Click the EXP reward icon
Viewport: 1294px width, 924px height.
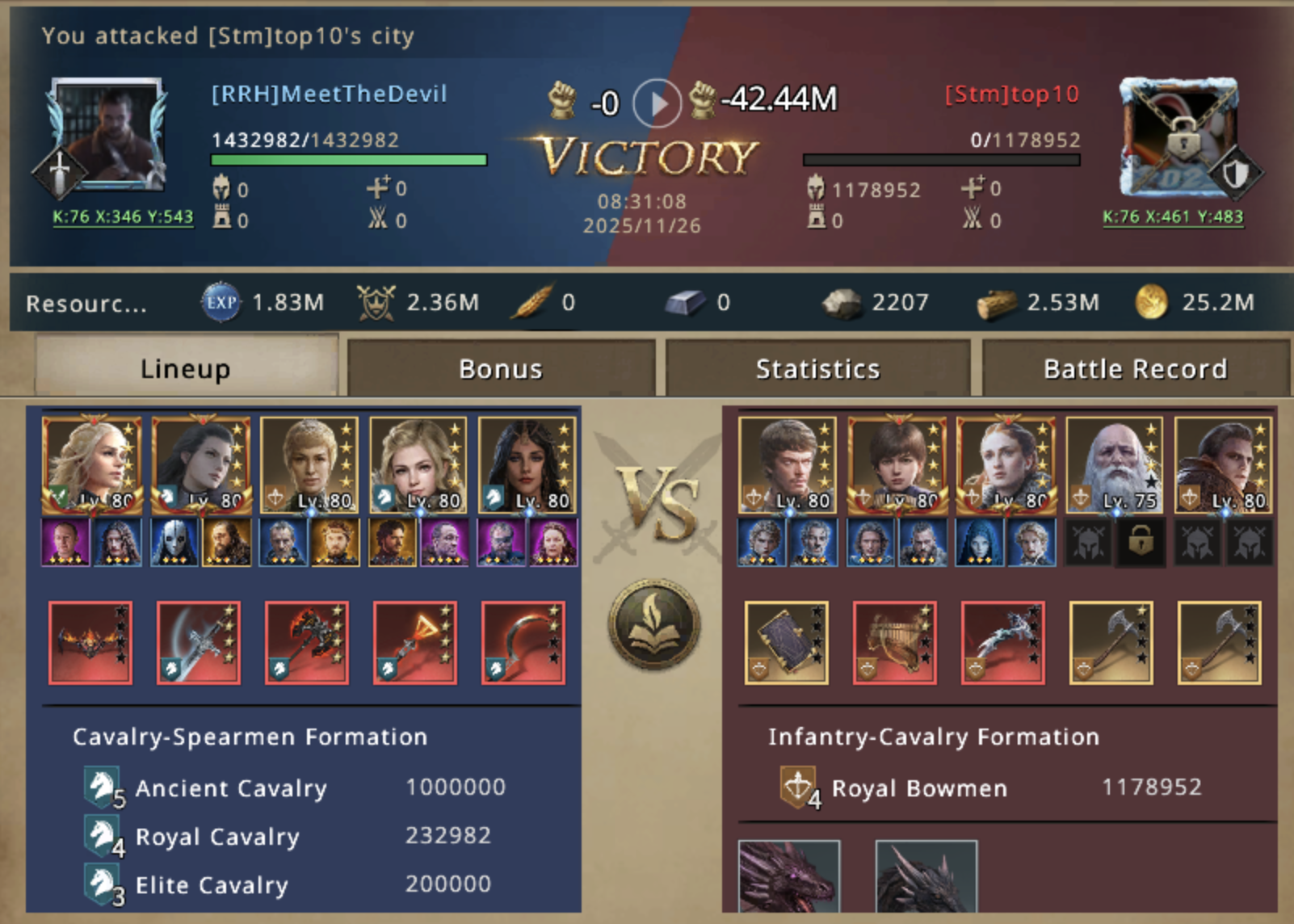(x=221, y=303)
